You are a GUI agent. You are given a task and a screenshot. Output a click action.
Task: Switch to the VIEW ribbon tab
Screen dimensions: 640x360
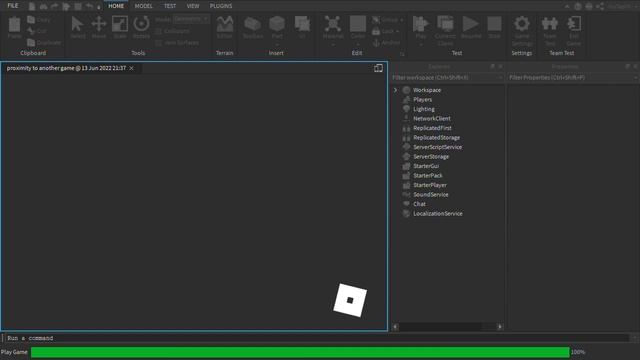coord(193,6)
